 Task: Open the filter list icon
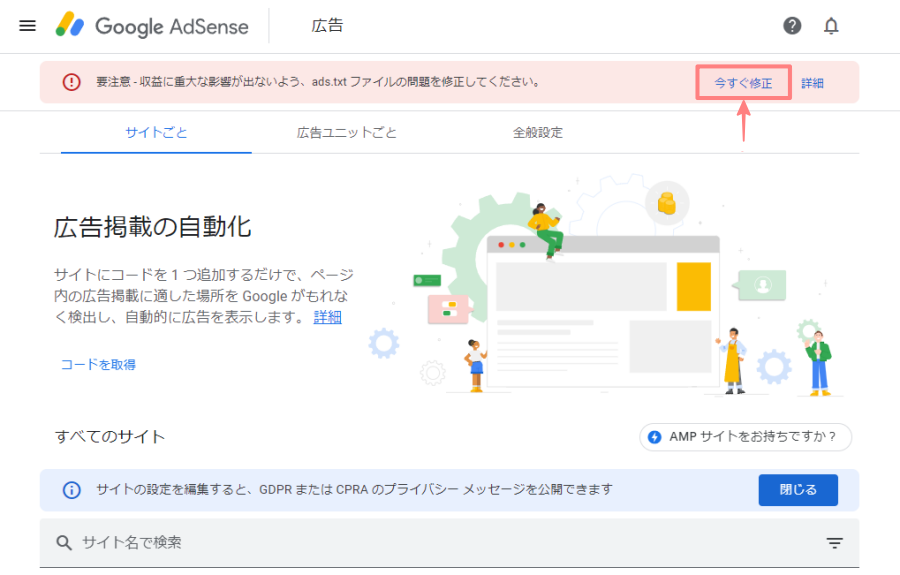(x=835, y=543)
